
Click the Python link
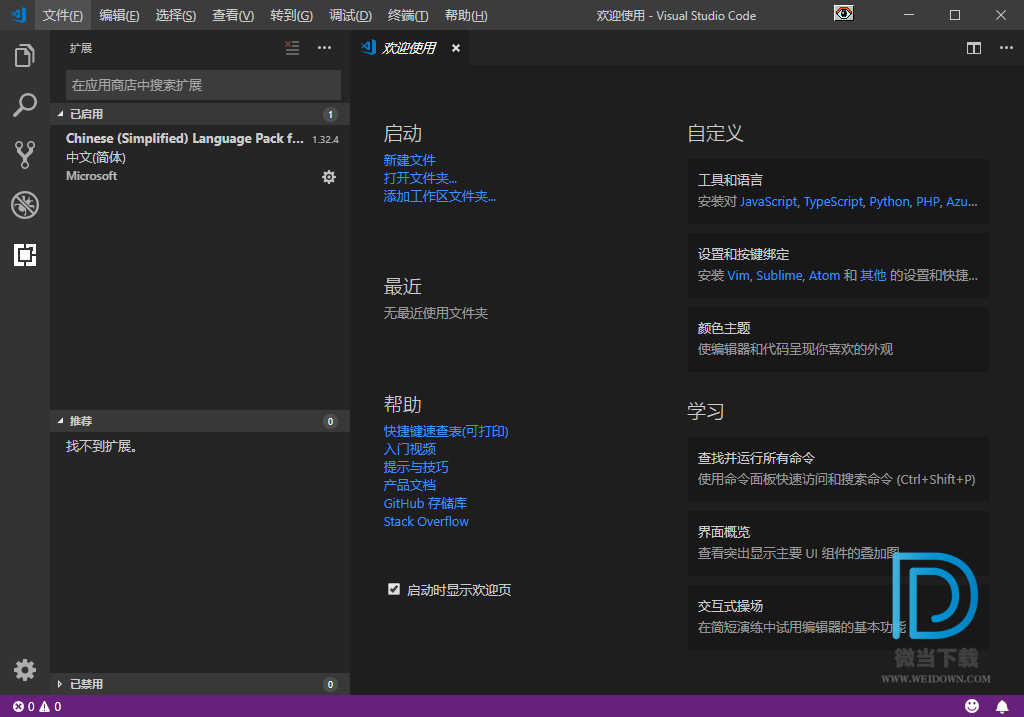[x=889, y=202]
